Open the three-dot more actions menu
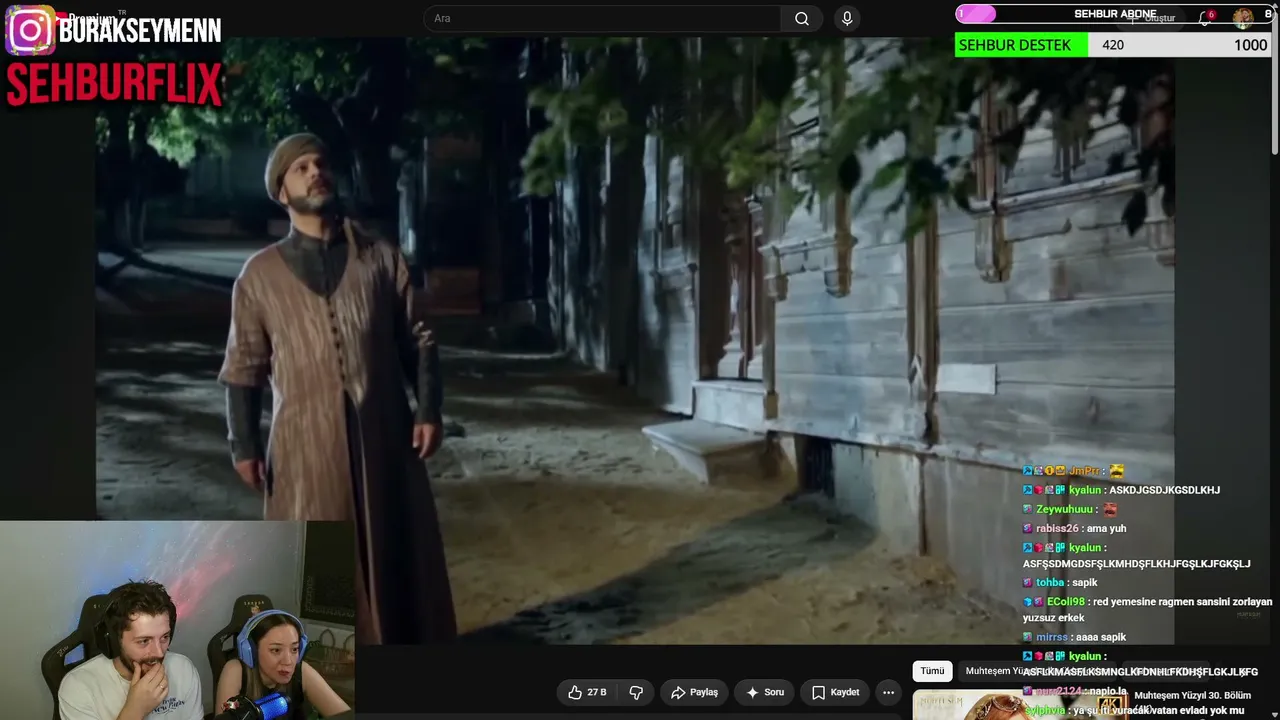 point(888,692)
